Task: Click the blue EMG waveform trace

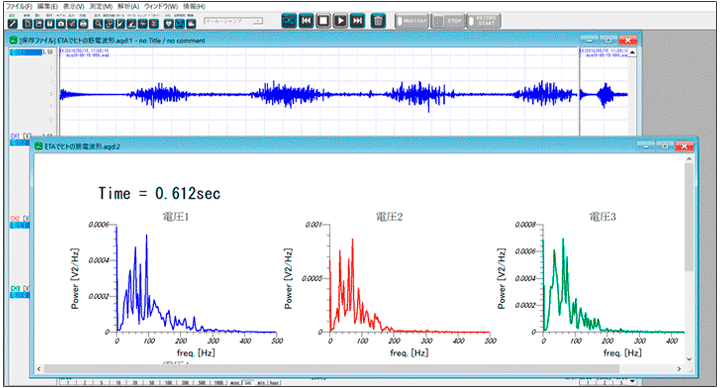Action: 318,95
